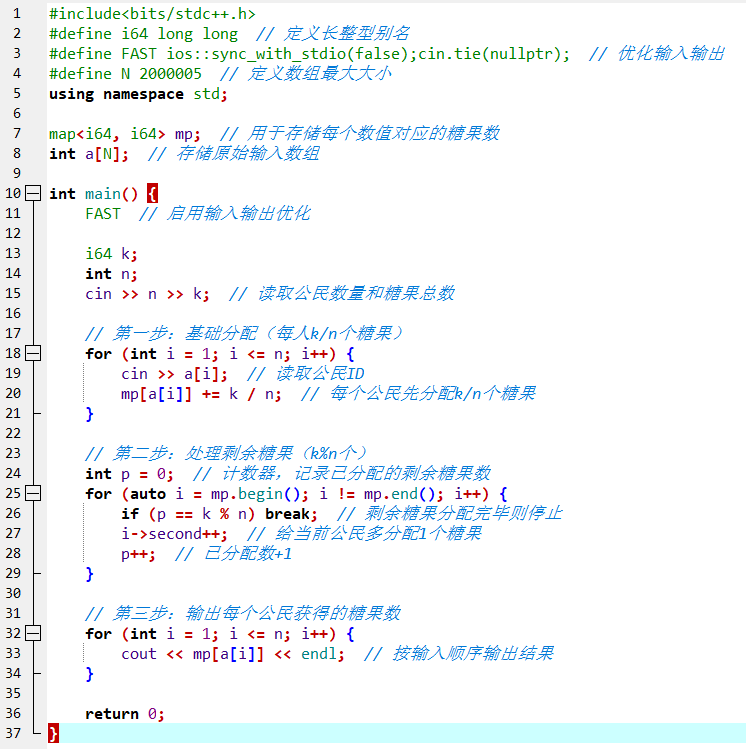Click the comment '第三步' on line 31
Screen dimensions: 746x749
[139, 613]
